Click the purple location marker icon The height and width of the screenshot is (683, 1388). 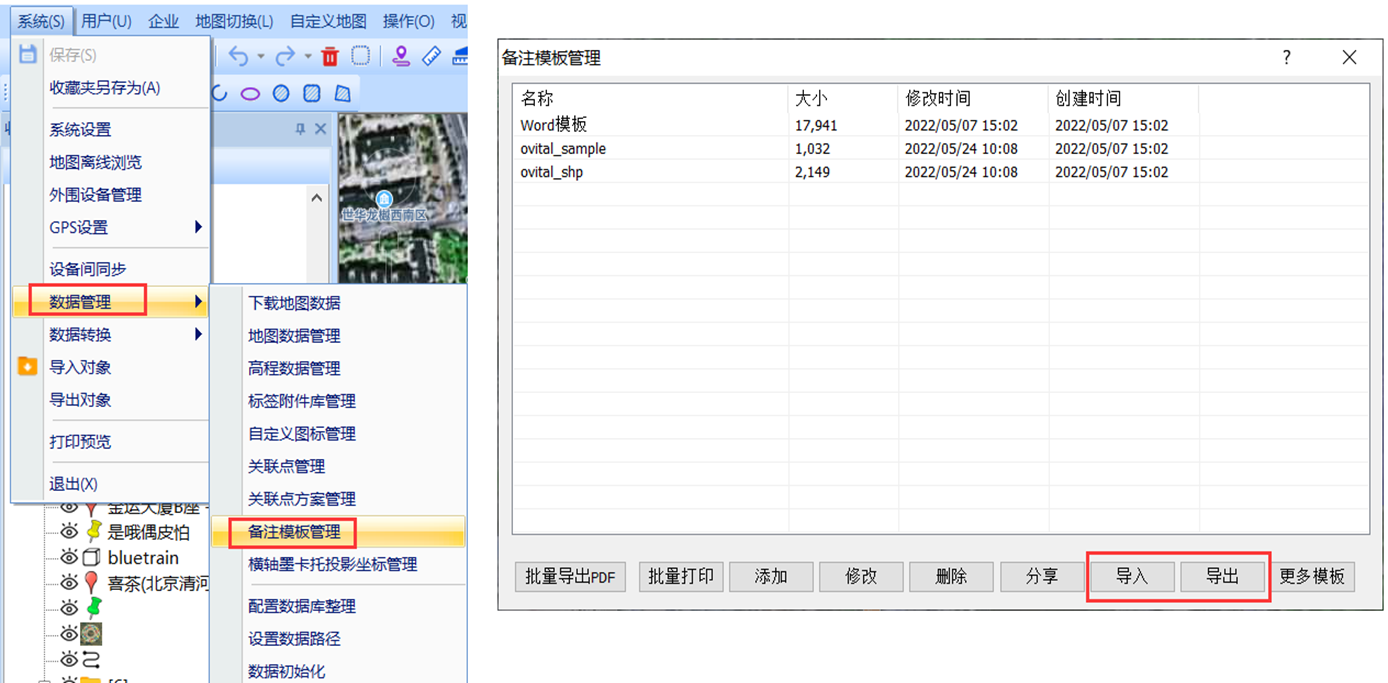pyautogui.click(x=401, y=56)
